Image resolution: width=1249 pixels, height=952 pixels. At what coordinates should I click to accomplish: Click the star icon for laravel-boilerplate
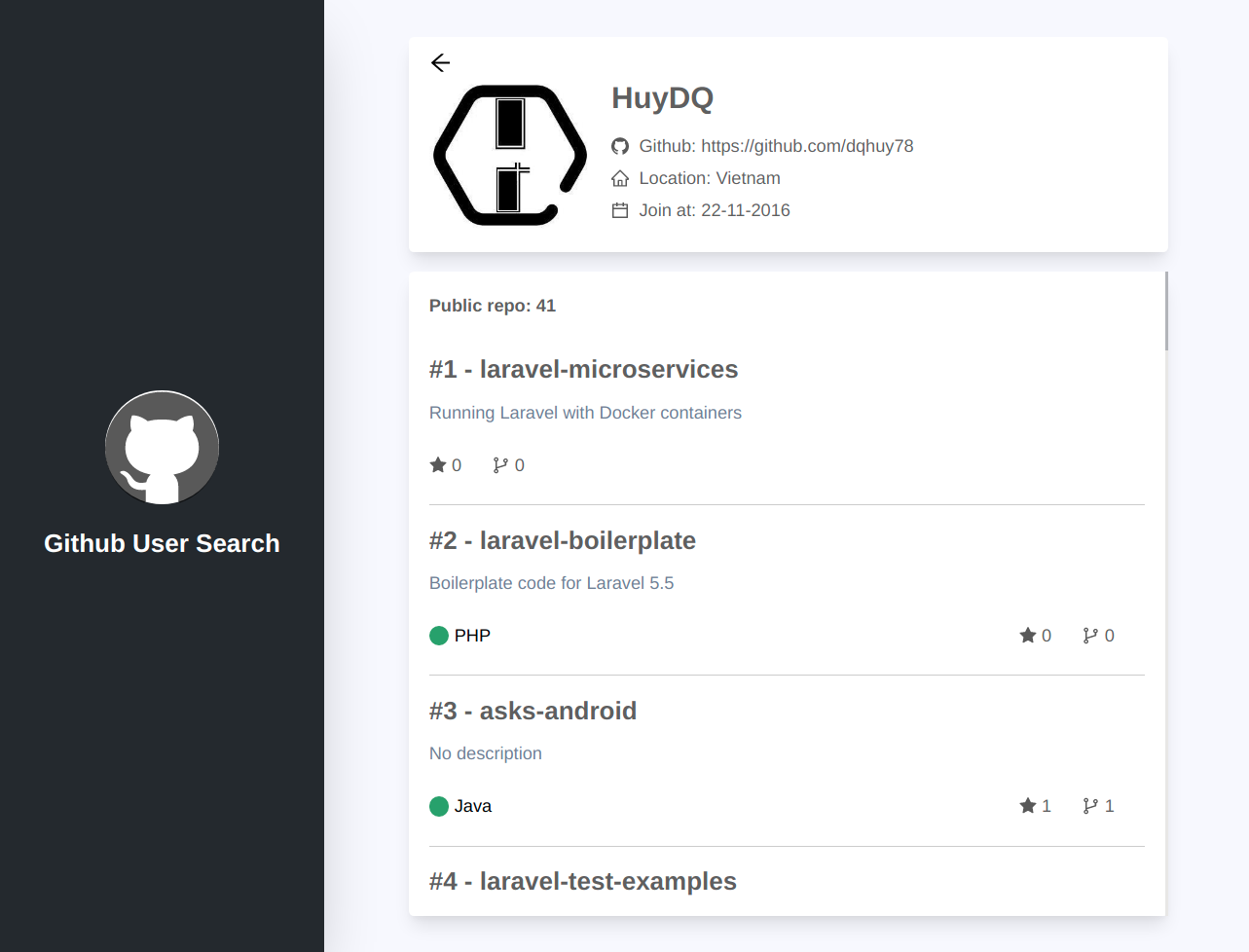pos(1028,636)
